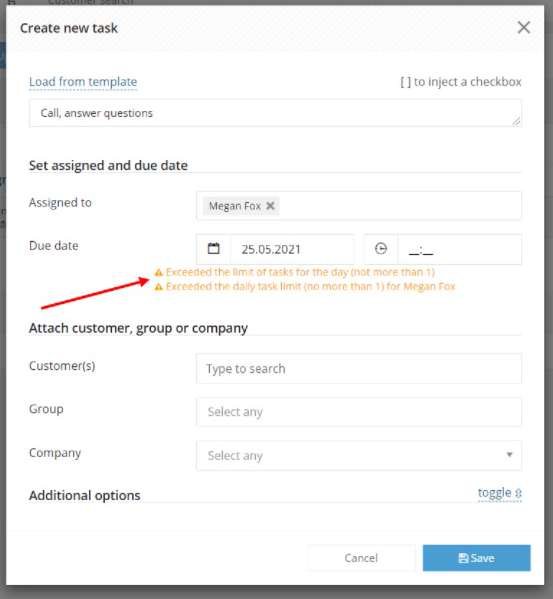553x599 pixels.
Task: Click the due time input field
Action: [459, 249]
